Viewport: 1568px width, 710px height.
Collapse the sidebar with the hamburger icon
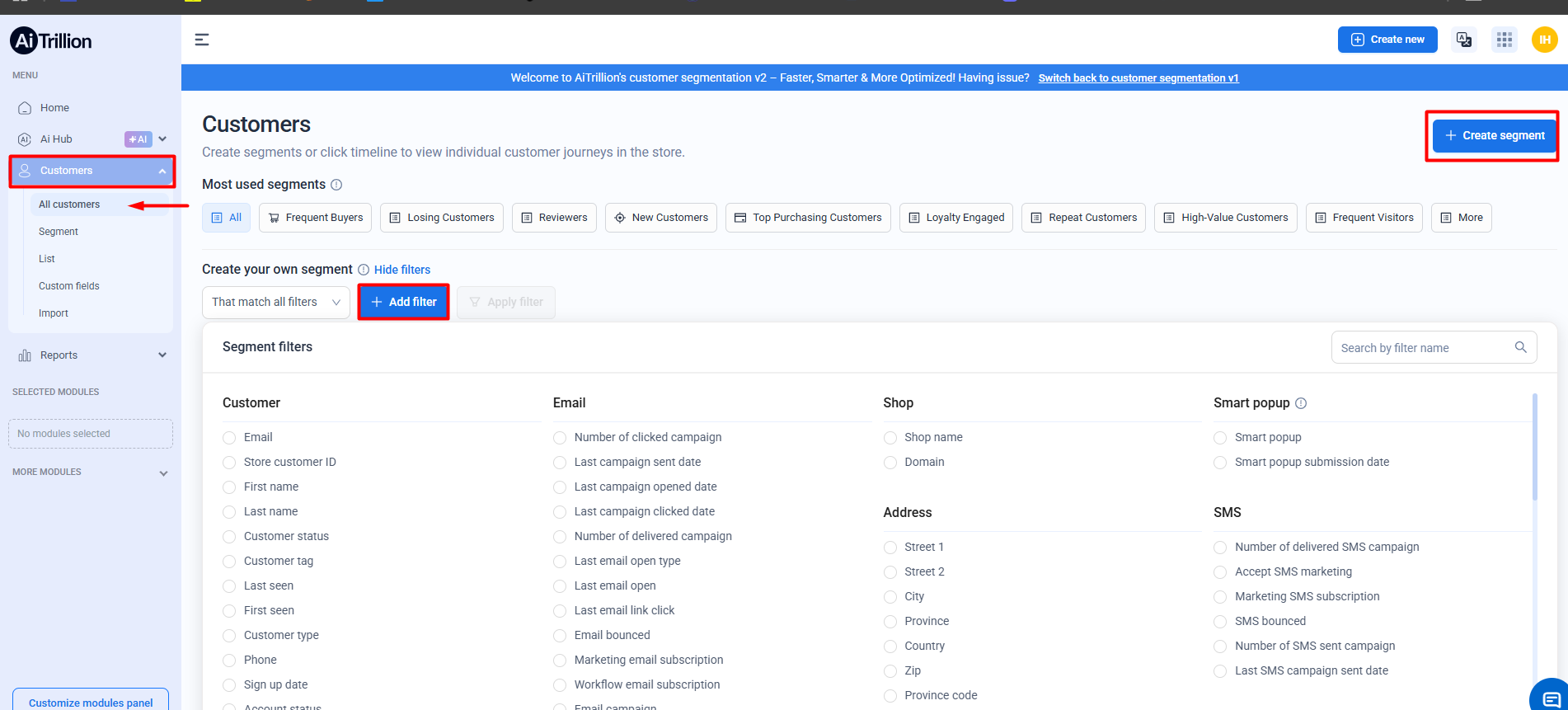click(201, 40)
